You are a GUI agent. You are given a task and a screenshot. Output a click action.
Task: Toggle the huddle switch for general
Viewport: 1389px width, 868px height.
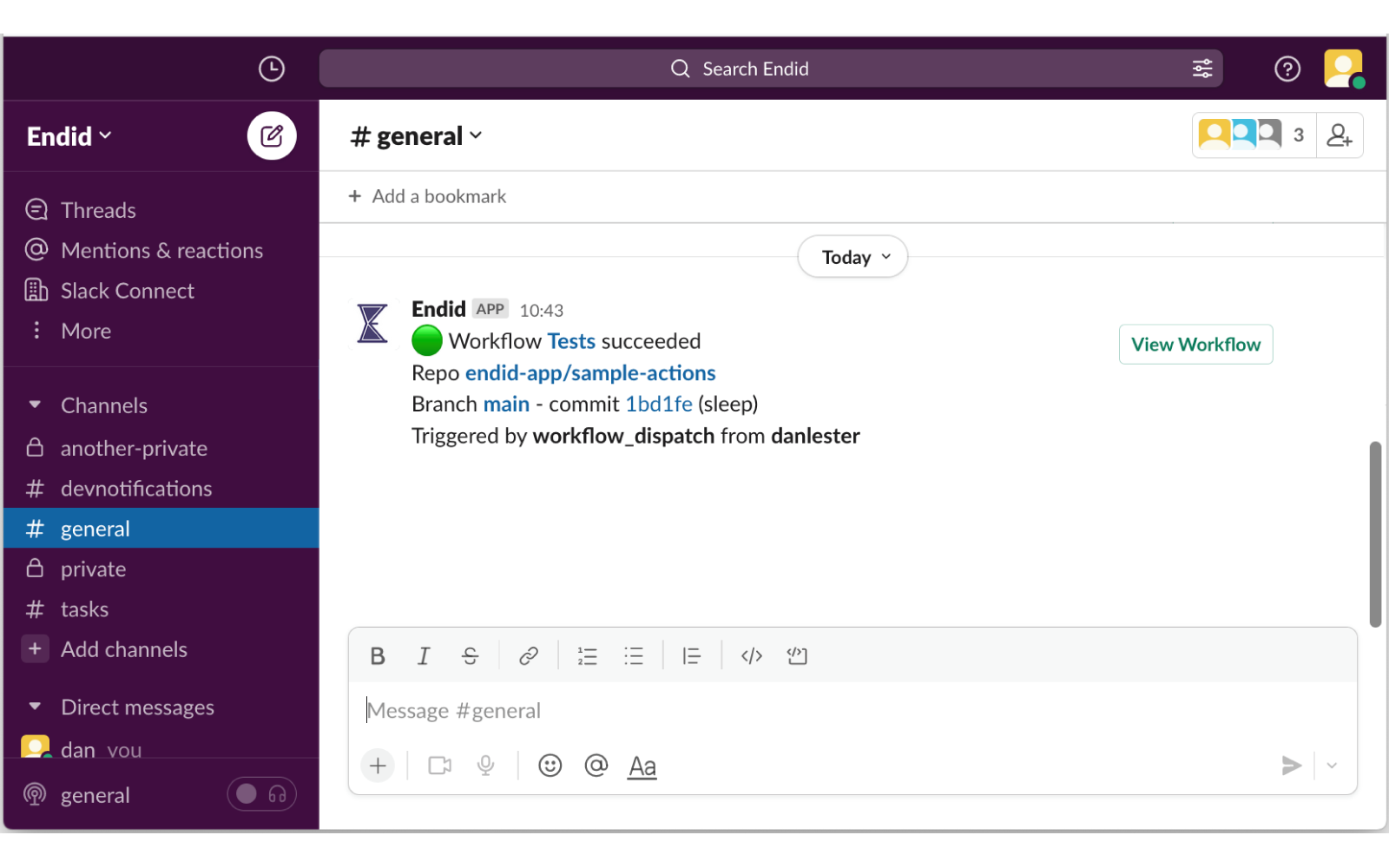tap(262, 794)
